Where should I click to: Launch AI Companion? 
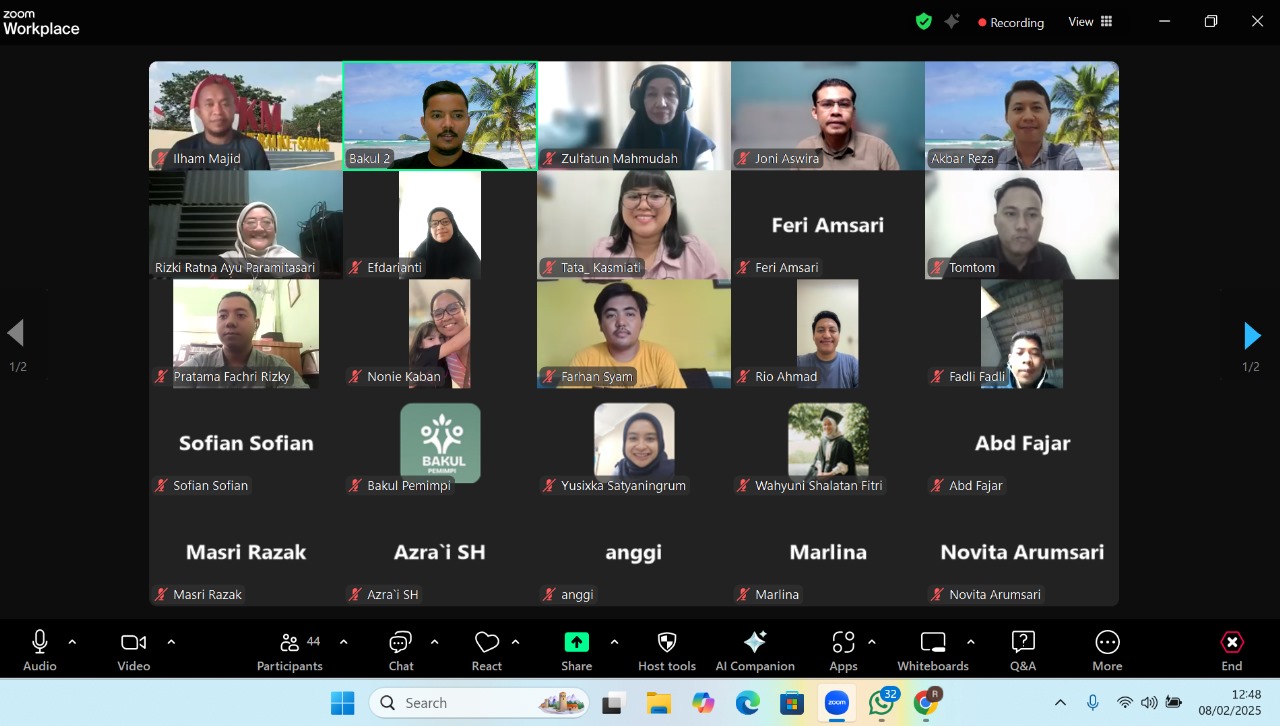tap(755, 650)
